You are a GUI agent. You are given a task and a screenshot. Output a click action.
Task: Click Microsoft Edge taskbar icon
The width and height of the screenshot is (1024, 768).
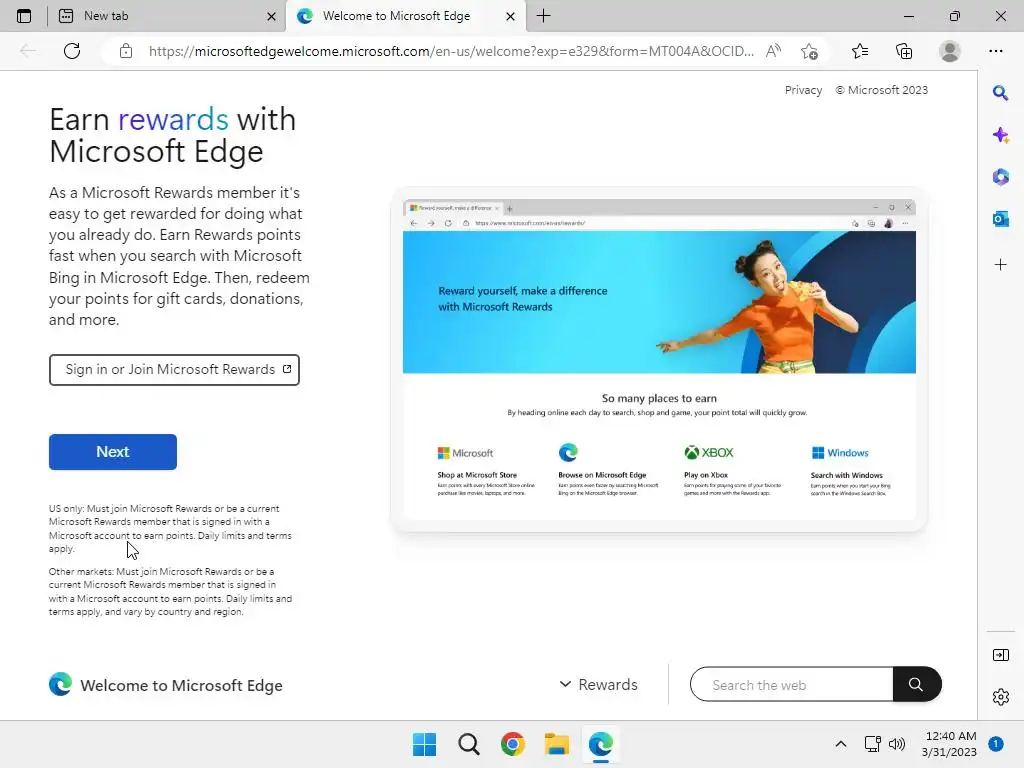click(601, 744)
